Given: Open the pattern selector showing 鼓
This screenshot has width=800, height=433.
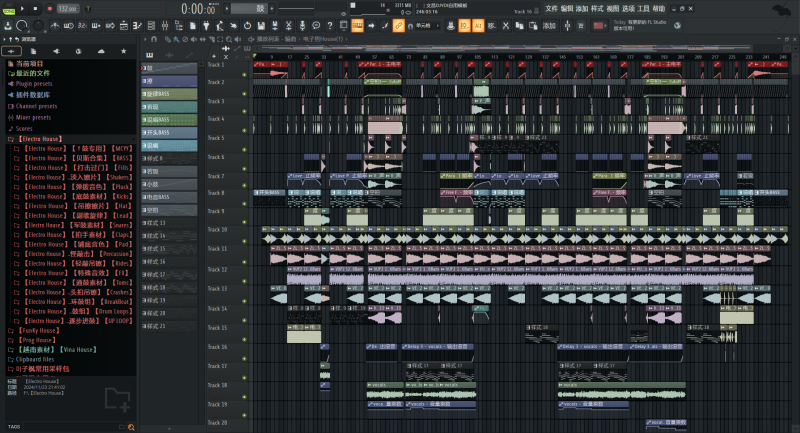Looking at the screenshot, I should point(249,9).
